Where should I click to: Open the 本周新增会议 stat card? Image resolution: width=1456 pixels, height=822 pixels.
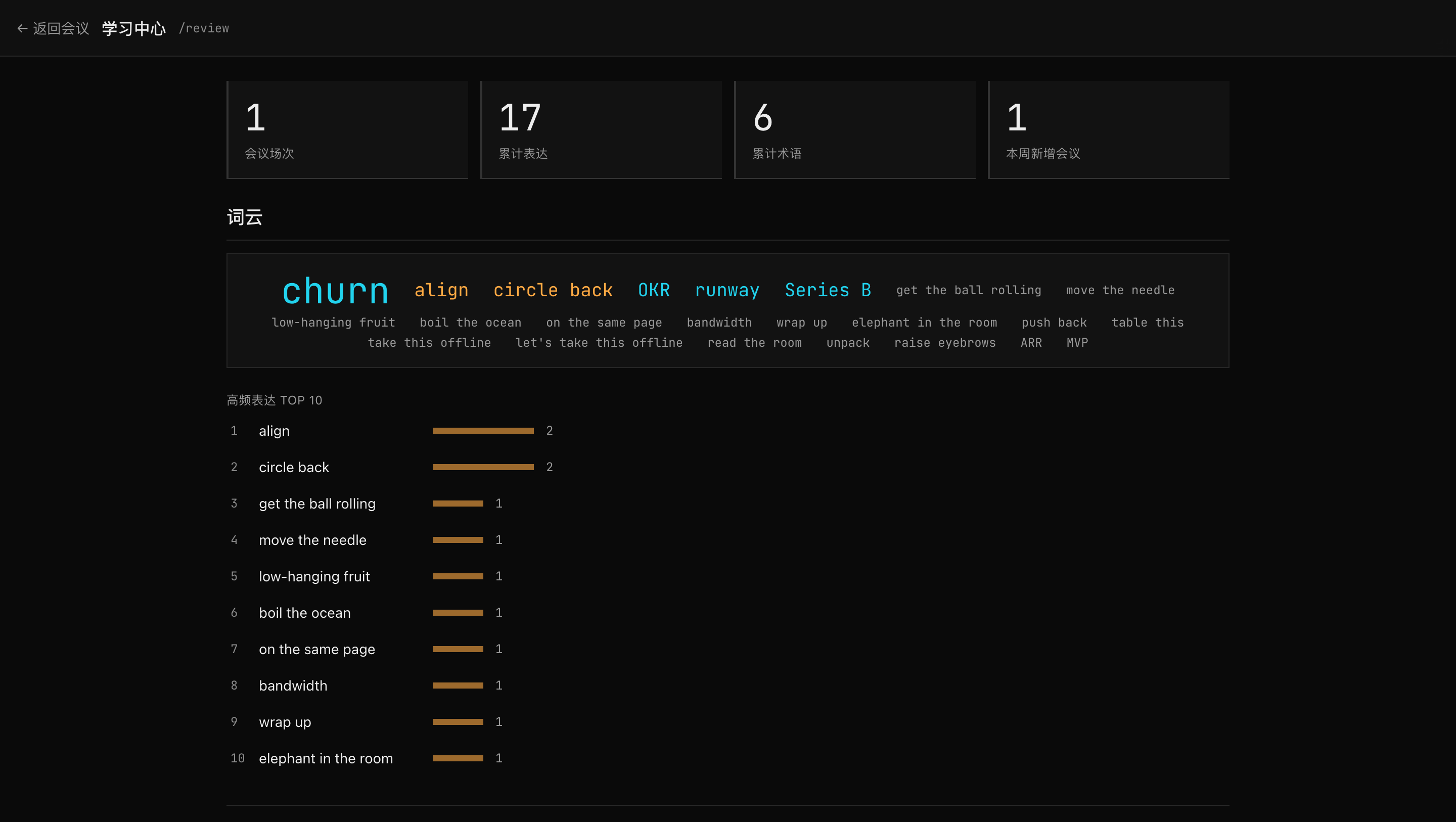tap(1108, 130)
